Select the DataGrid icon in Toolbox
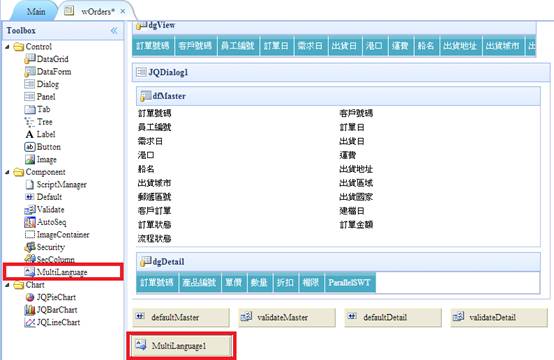The height and width of the screenshot is (360, 554). (x=30, y=59)
